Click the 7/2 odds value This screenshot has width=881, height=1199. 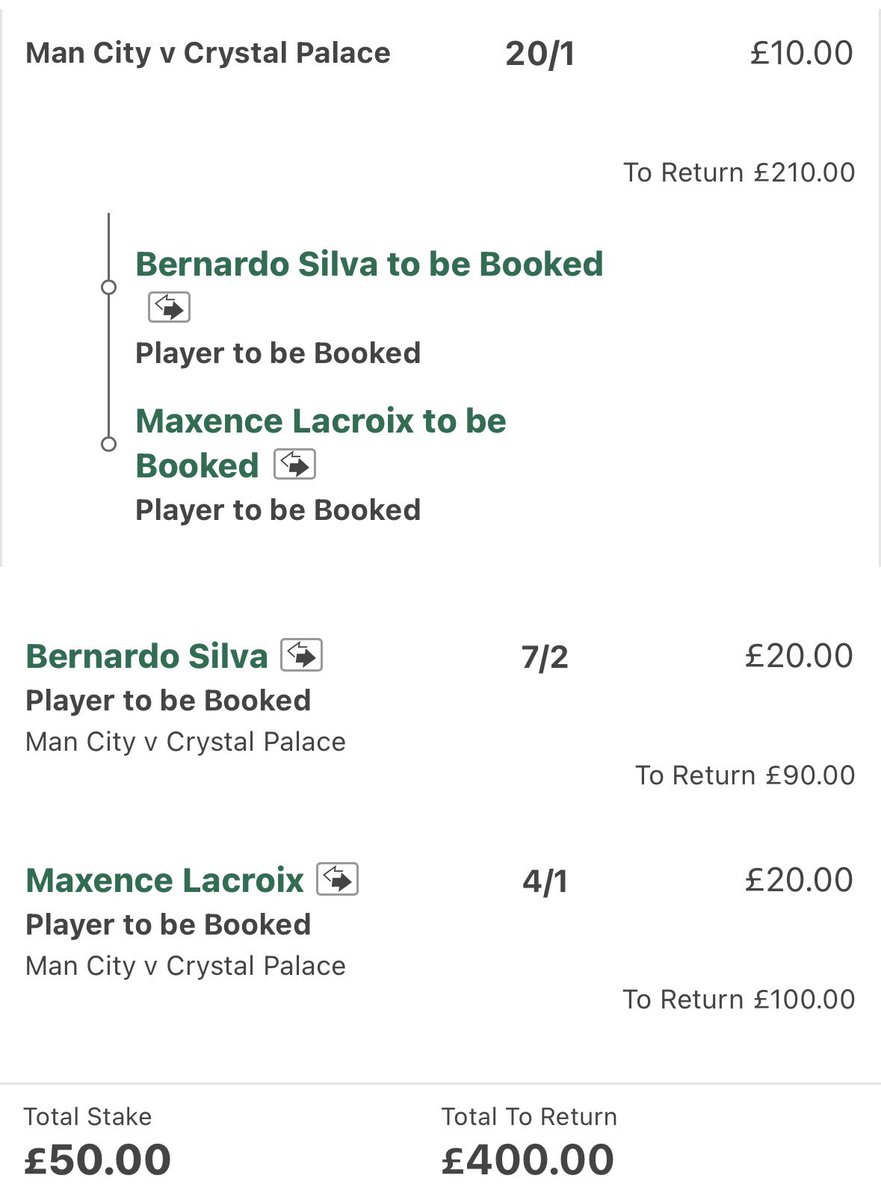pos(545,657)
